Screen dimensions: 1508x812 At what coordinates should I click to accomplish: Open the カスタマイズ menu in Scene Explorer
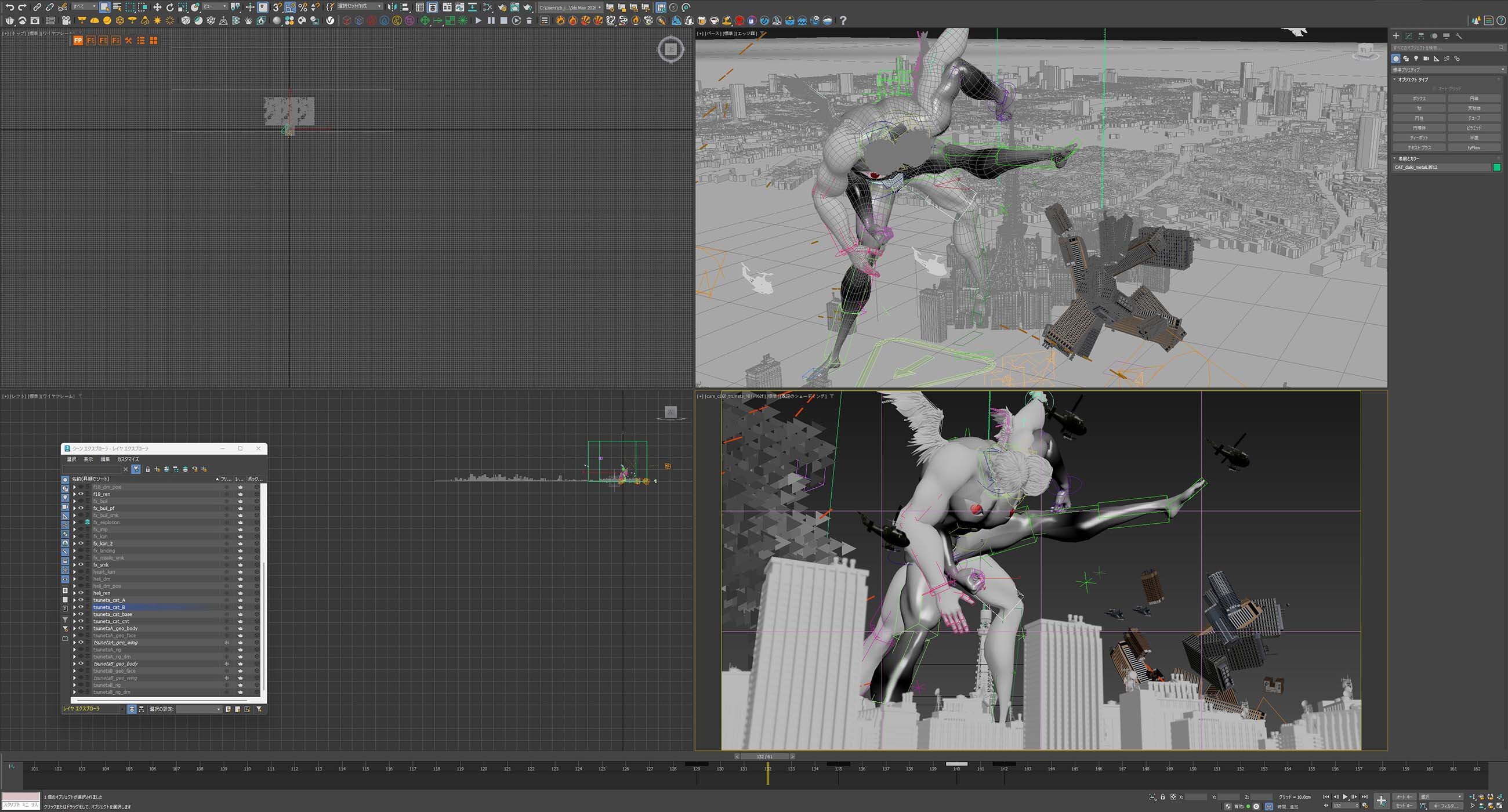128,459
